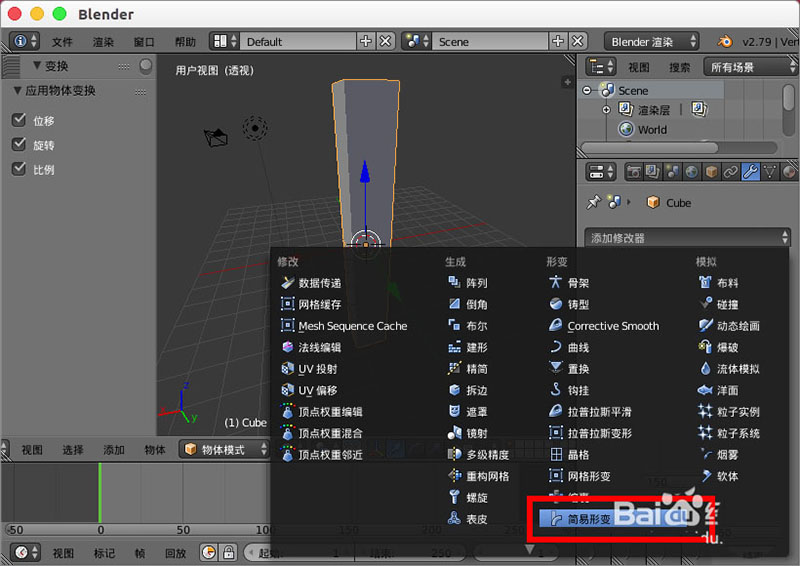Open the outliner 搜索 menu
Screen dimensions: 800x566
tap(680, 67)
